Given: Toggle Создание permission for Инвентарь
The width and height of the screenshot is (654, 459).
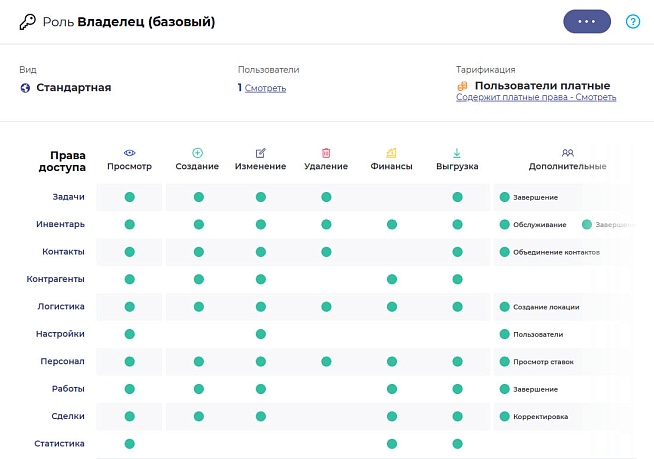Looking at the screenshot, I should 199,224.
